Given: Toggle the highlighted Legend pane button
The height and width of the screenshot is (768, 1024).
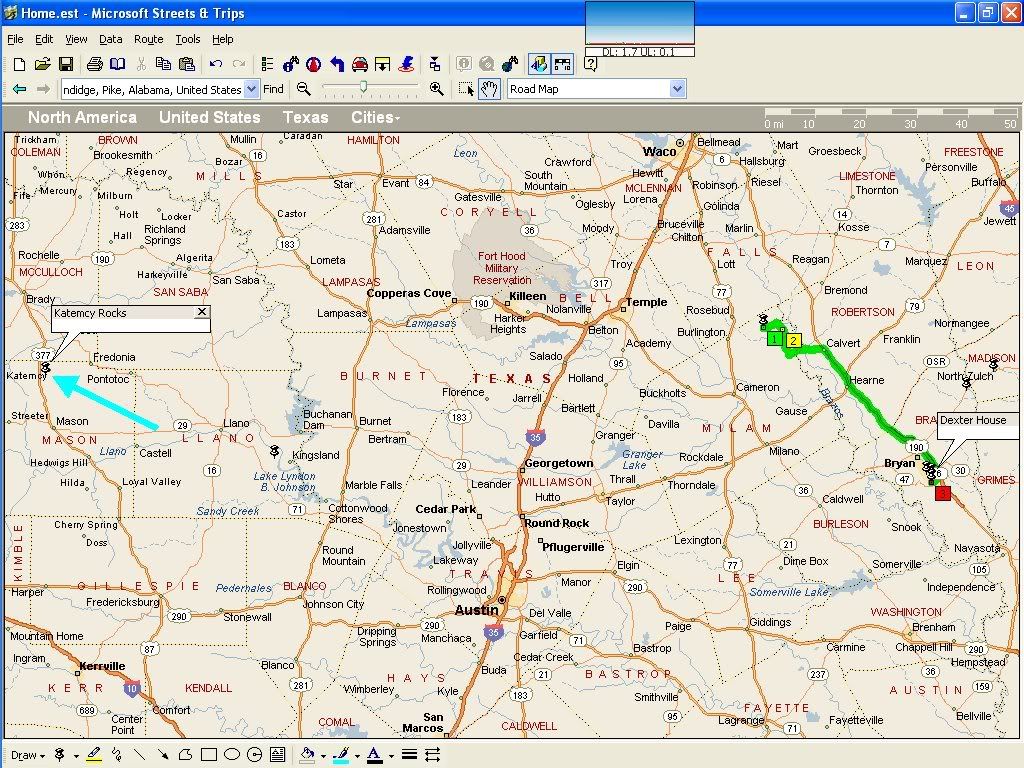Looking at the screenshot, I should pyautogui.click(x=539, y=64).
